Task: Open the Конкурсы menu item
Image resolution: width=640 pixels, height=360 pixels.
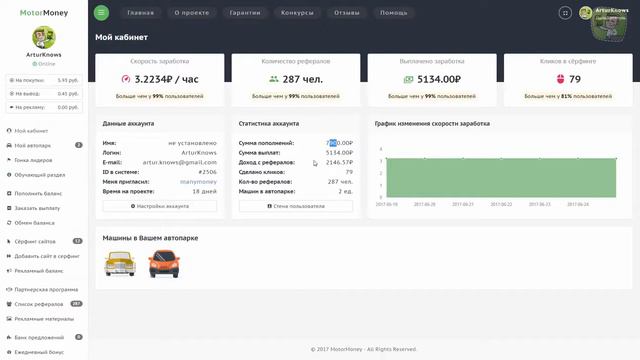Action: point(297,13)
